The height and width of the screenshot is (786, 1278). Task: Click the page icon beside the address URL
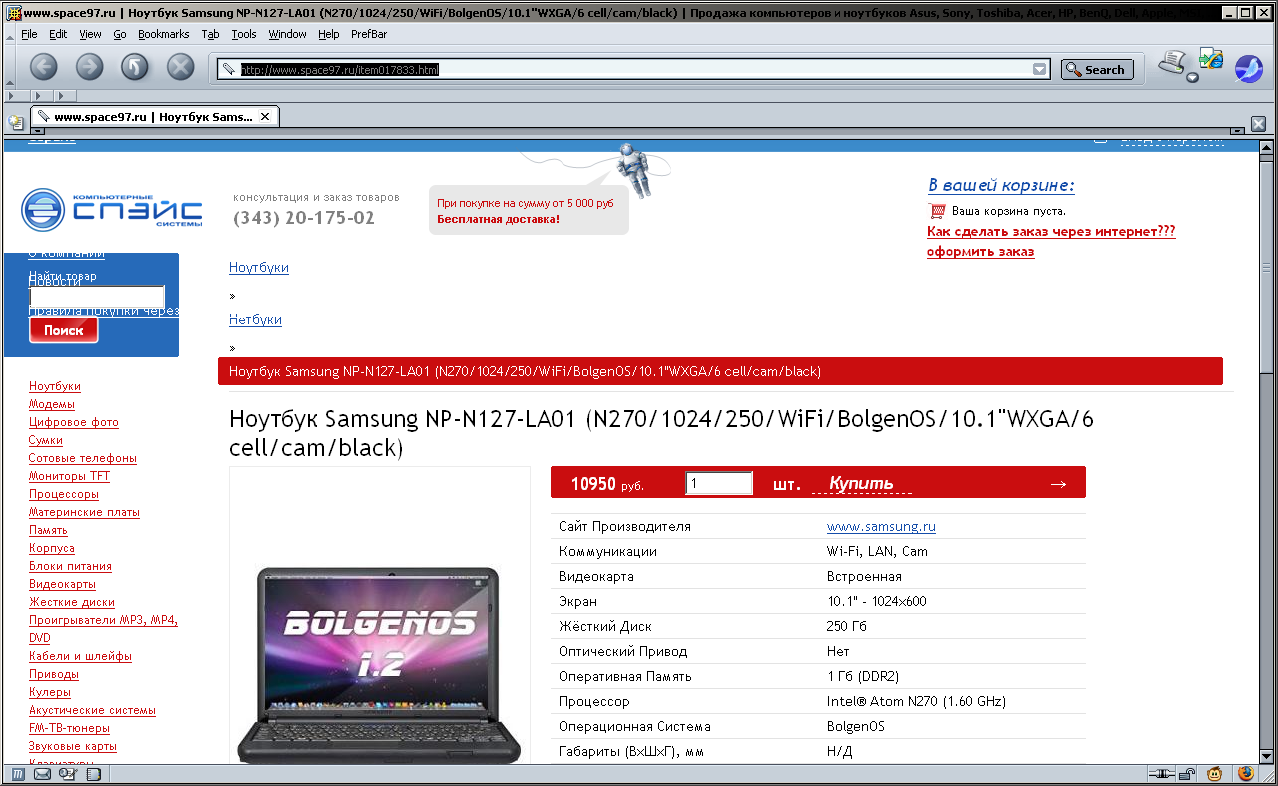click(229, 69)
